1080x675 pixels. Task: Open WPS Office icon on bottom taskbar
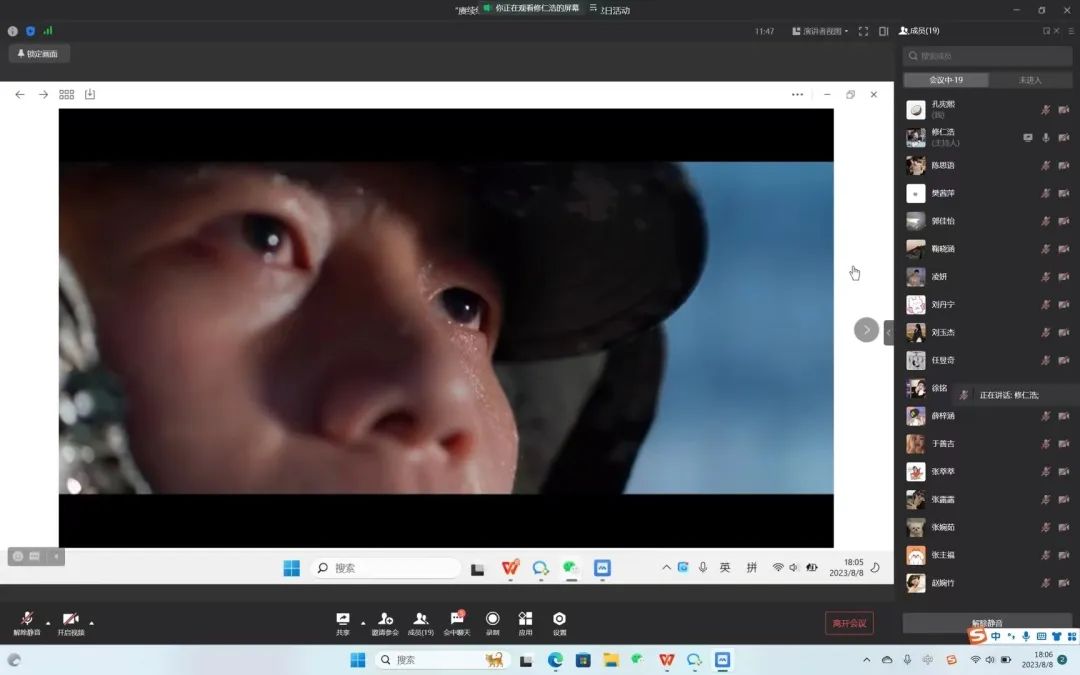666,660
